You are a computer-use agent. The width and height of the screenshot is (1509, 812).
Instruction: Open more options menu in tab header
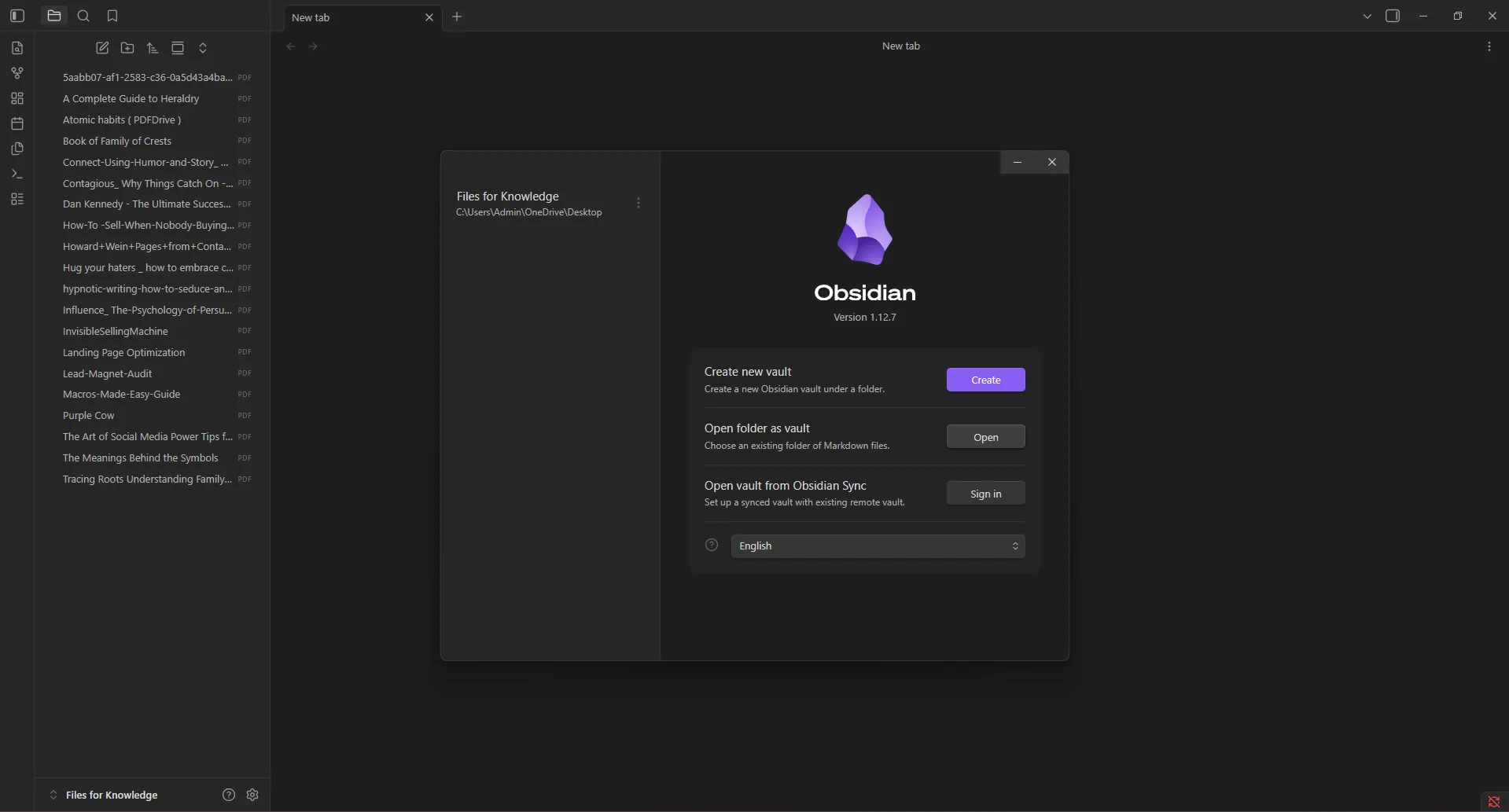coord(1489,46)
